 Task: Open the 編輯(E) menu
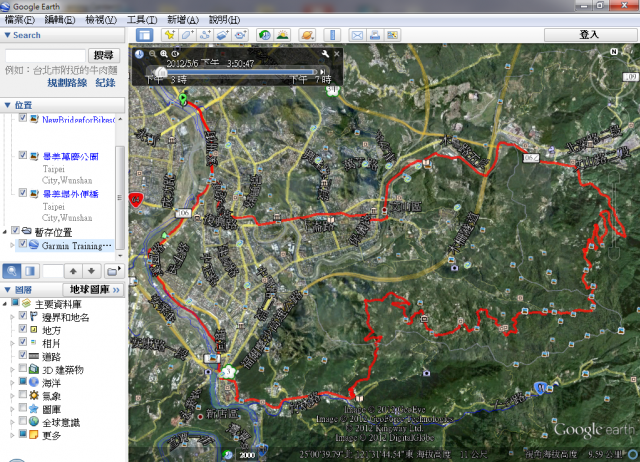pyautogui.click(x=60, y=20)
